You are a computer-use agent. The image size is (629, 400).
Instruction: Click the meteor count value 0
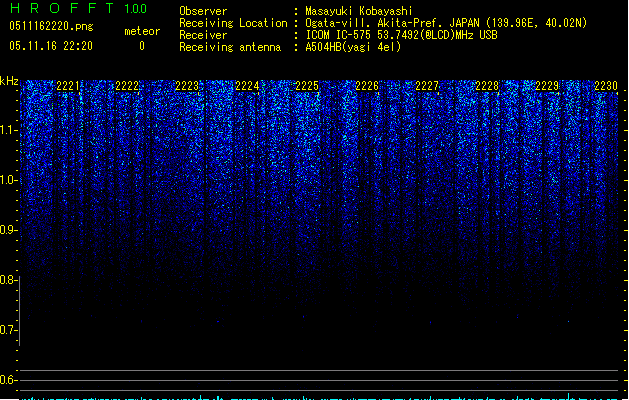tap(142, 46)
